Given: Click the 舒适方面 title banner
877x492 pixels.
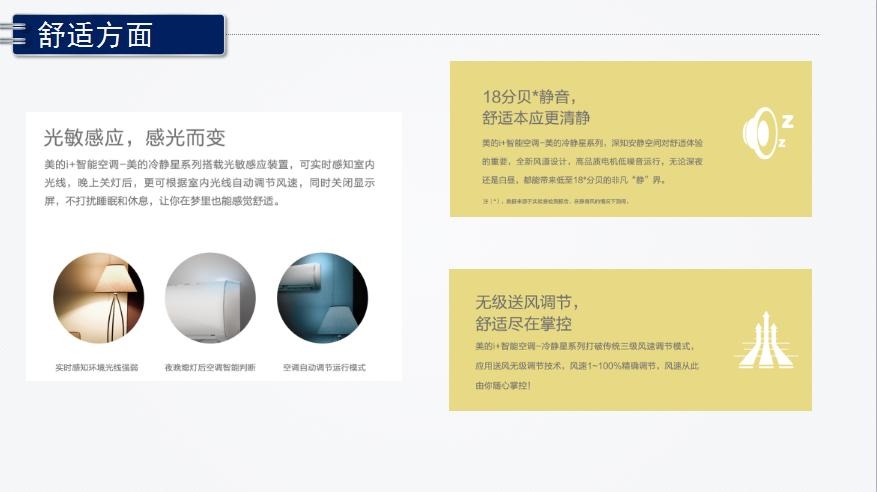Looking at the screenshot, I should (119, 35).
